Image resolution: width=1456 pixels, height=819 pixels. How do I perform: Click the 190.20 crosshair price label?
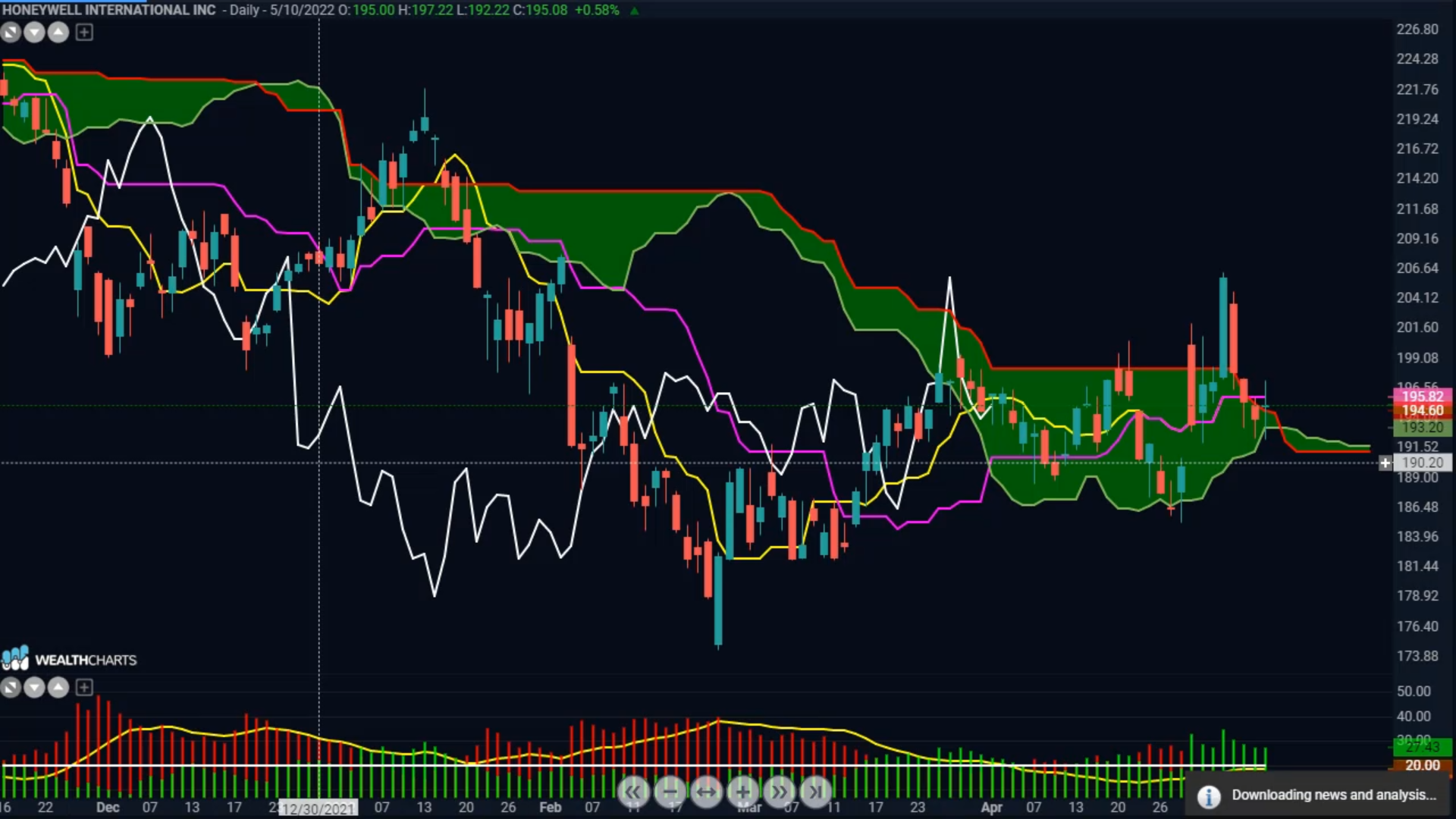click(x=1423, y=463)
